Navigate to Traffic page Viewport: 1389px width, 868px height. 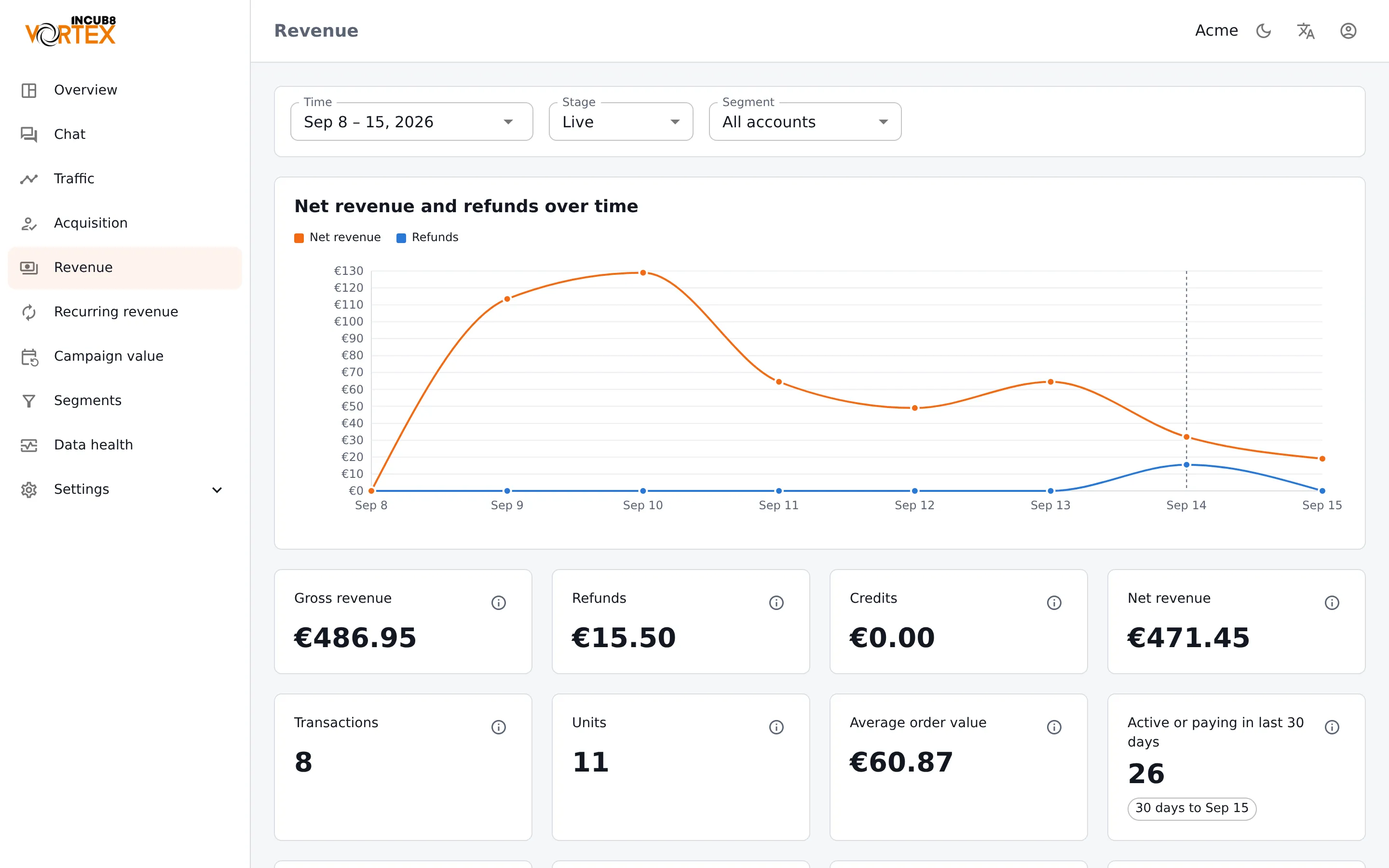[x=125, y=178]
